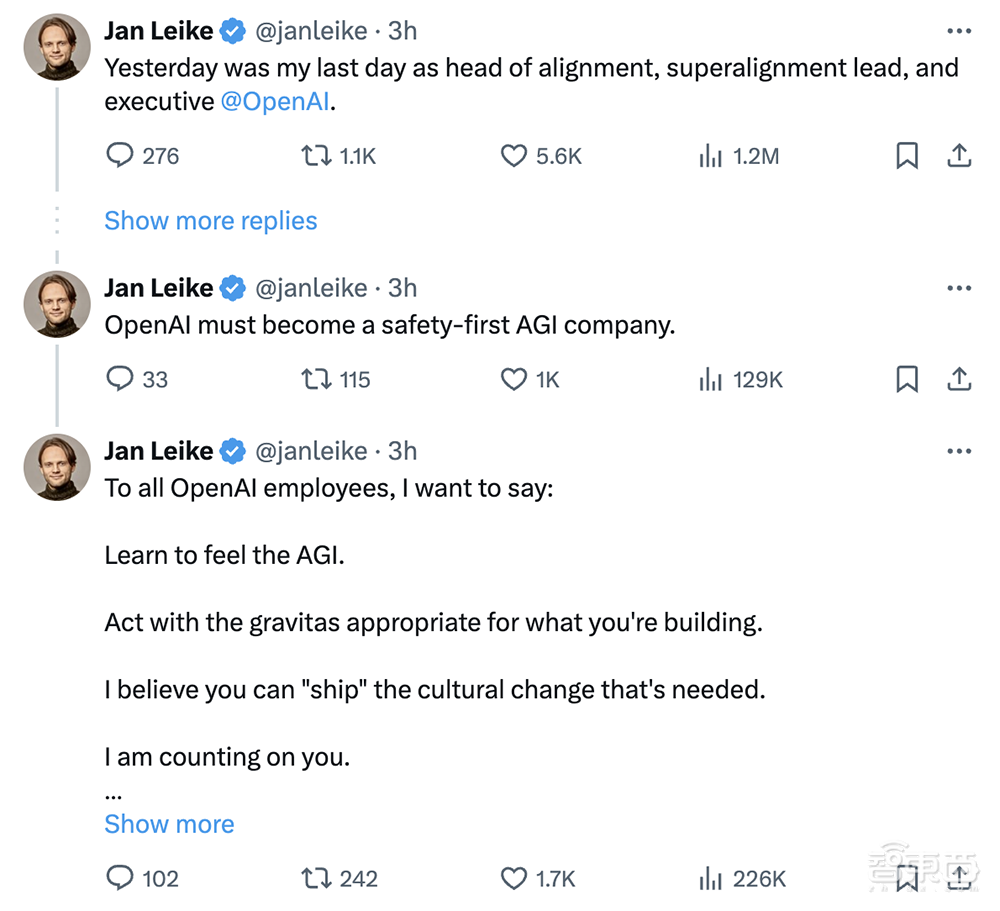View analytics for the 1.2M views tweet
Screen dimensions: 1000x911
click(x=711, y=156)
